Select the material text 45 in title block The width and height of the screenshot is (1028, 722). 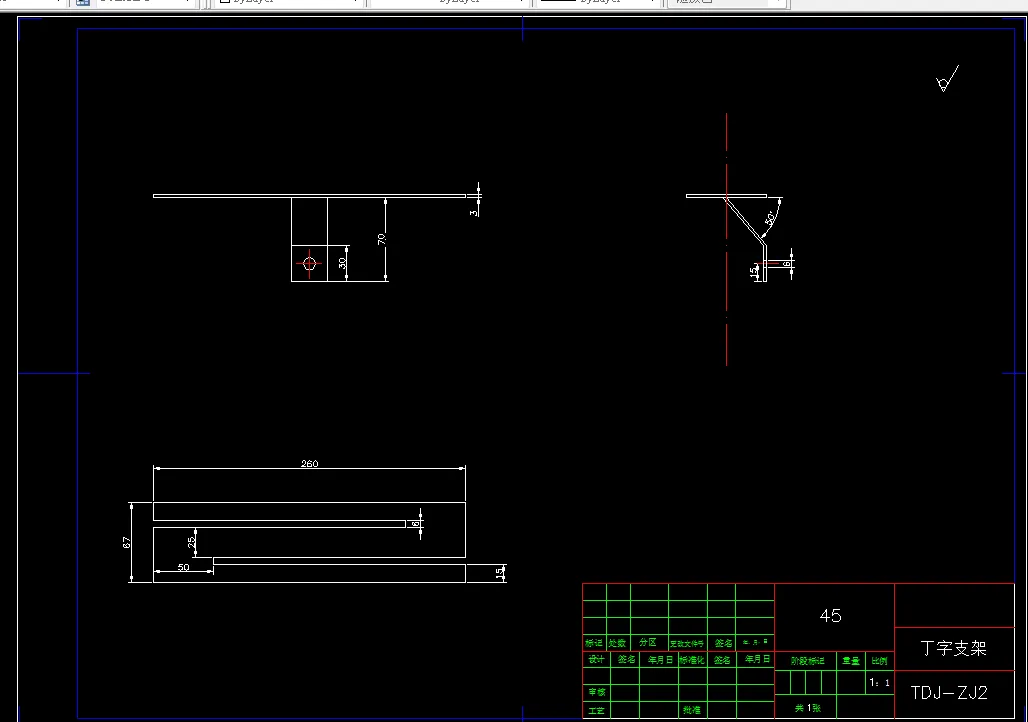pyautogui.click(x=830, y=616)
